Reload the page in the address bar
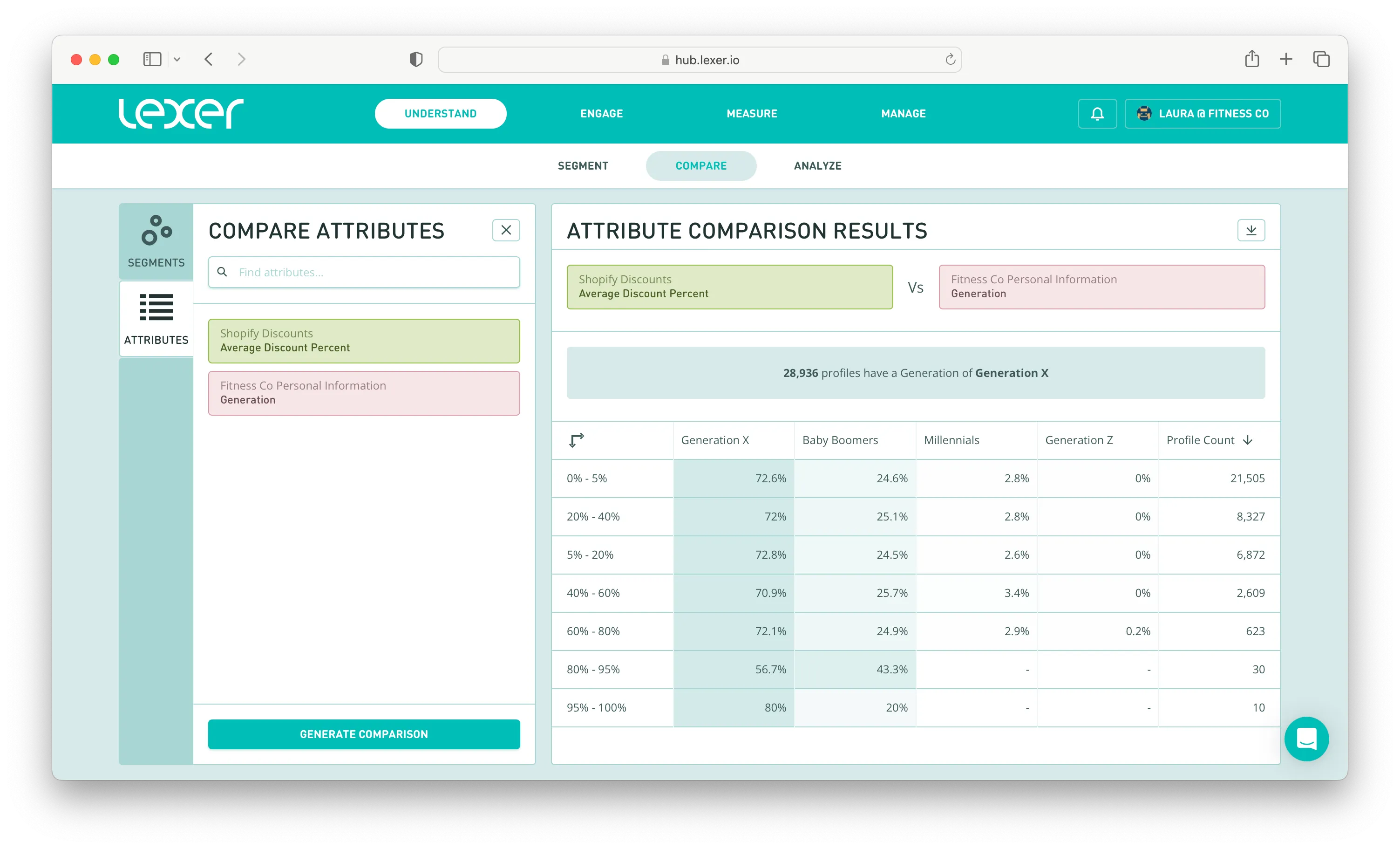 coord(950,60)
